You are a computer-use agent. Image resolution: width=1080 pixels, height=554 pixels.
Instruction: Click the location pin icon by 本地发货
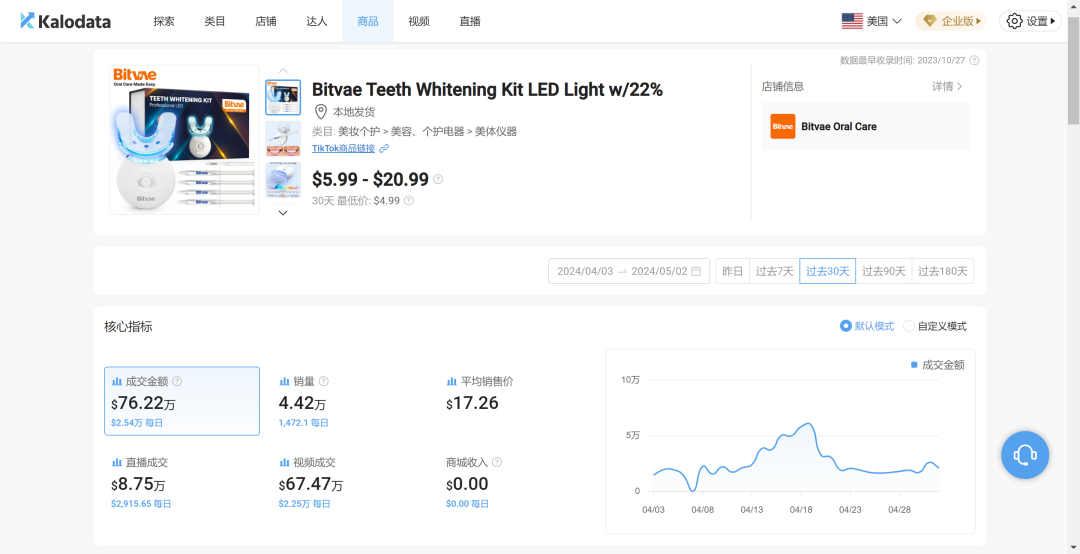coord(320,112)
